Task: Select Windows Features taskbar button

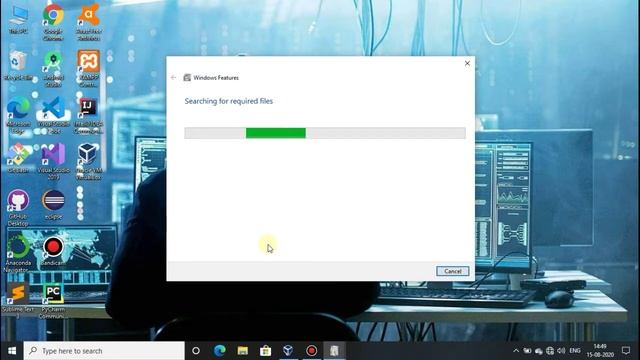Action: [334, 351]
